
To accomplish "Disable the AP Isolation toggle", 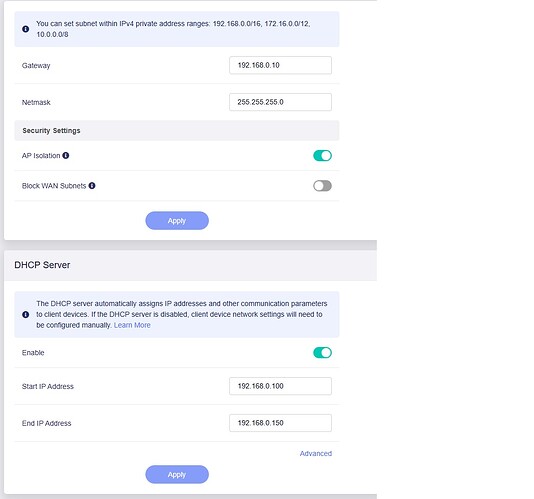I will (322, 156).
